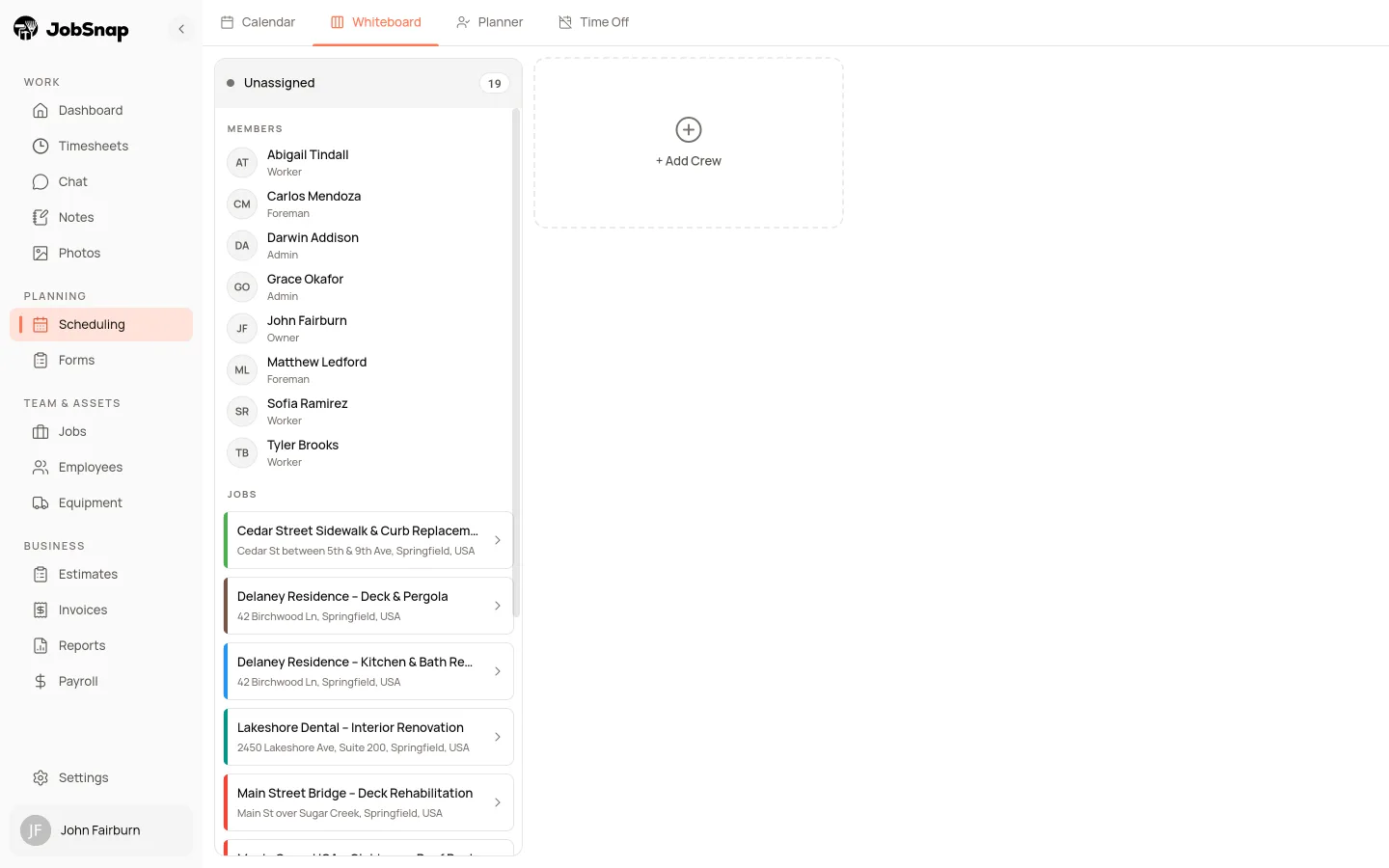Click the TB avatar for Tyler Brooks
Viewport: 1389px width, 868px height.
242,453
